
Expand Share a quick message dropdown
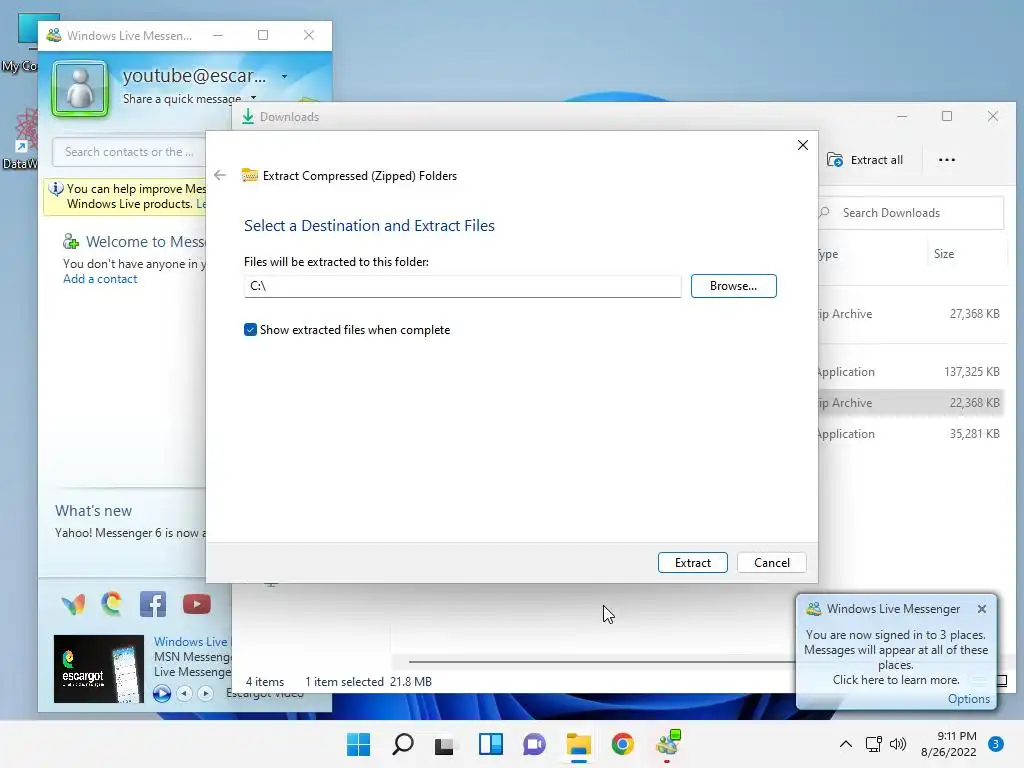click(x=253, y=98)
